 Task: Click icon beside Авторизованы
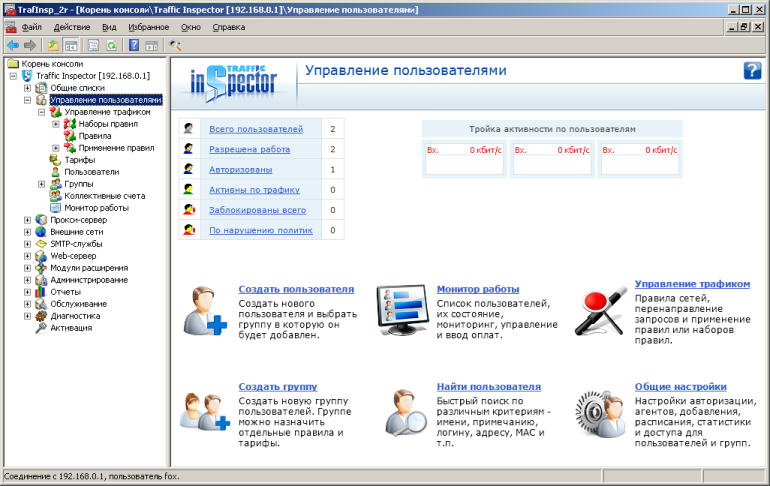click(x=189, y=169)
